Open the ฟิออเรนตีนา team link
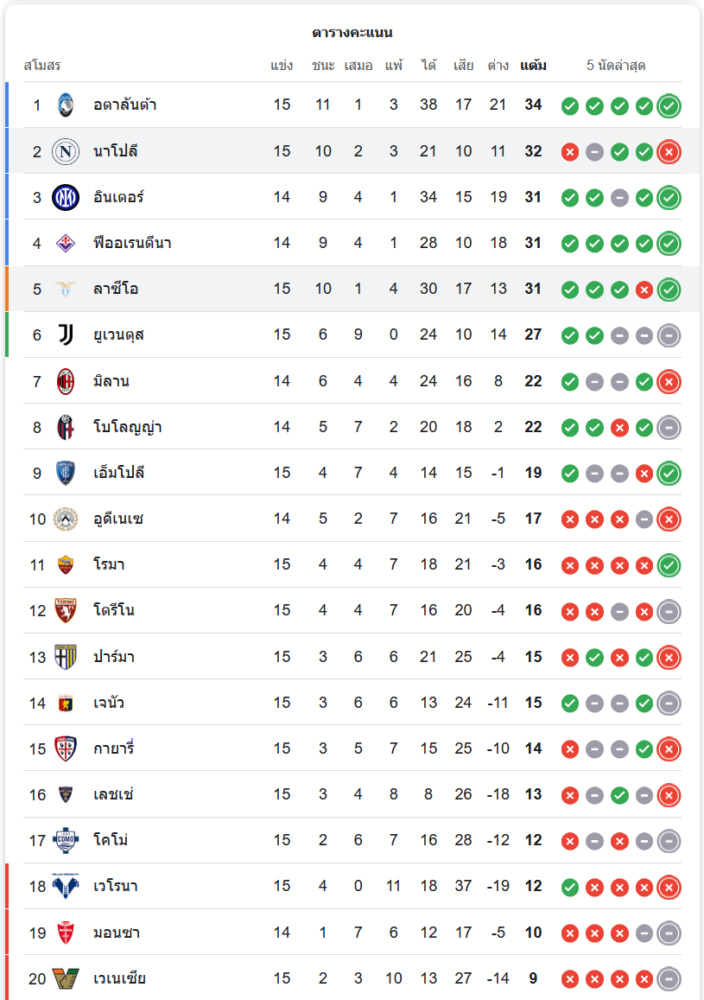The image size is (704, 1000). (x=132, y=243)
